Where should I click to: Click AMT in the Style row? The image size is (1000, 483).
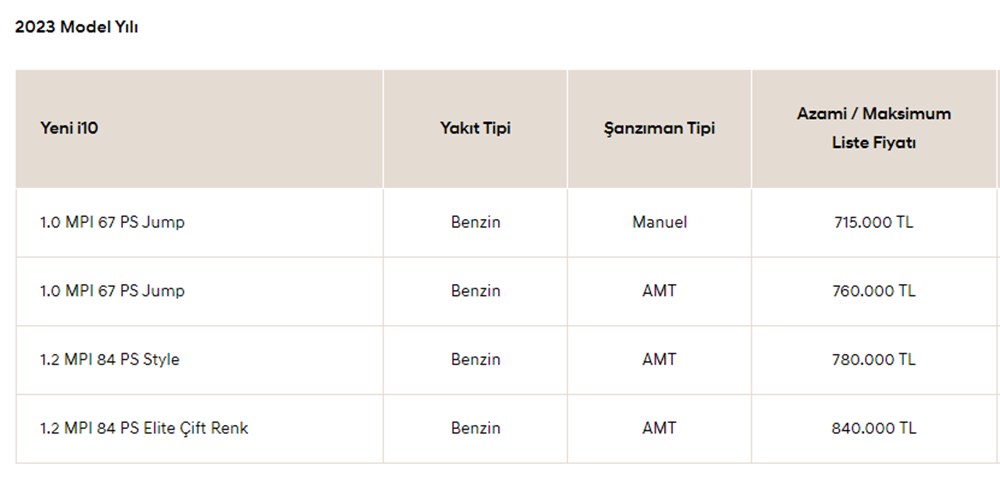(659, 359)
